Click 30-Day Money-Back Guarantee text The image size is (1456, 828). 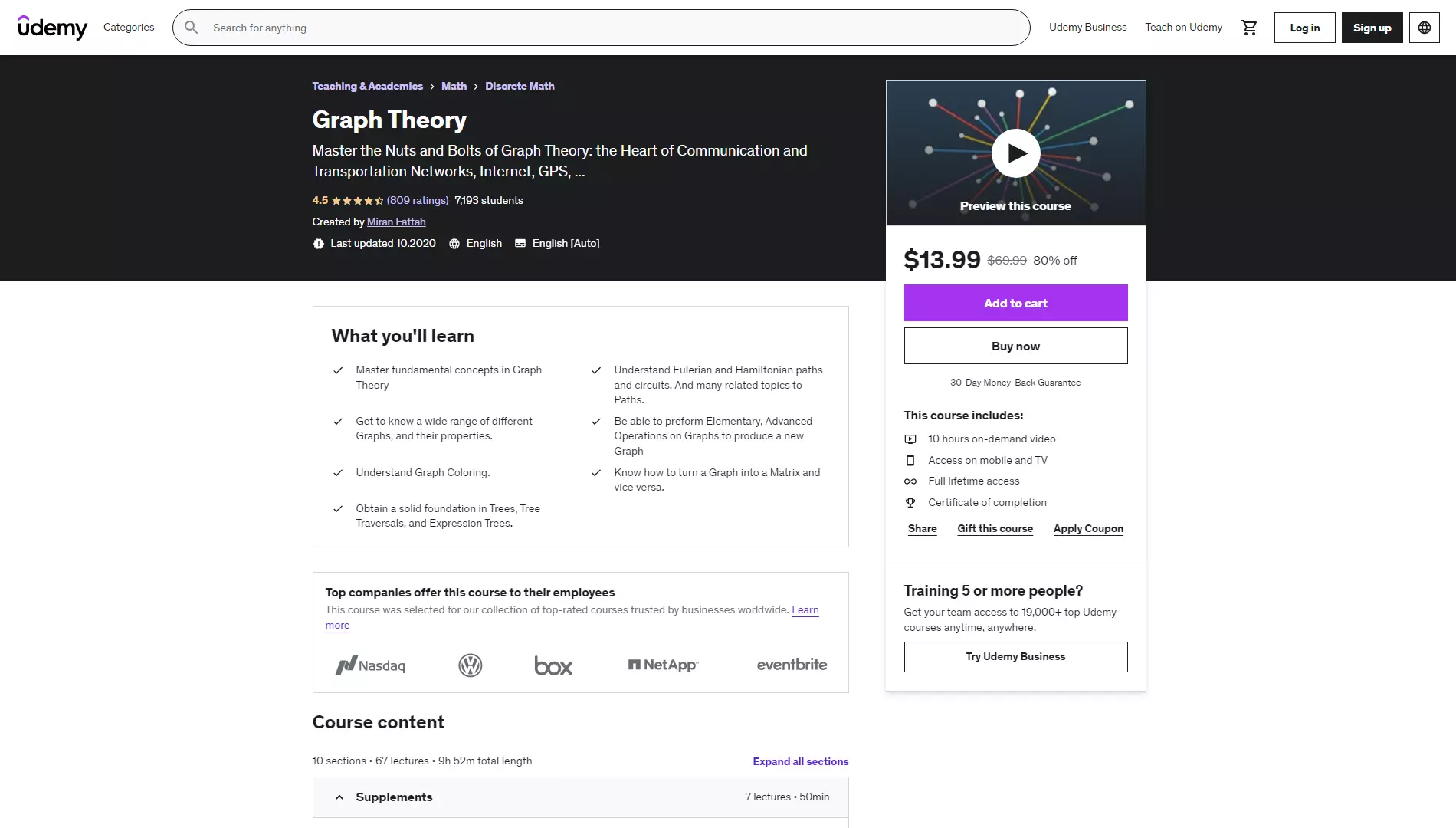pos(1015,383)
